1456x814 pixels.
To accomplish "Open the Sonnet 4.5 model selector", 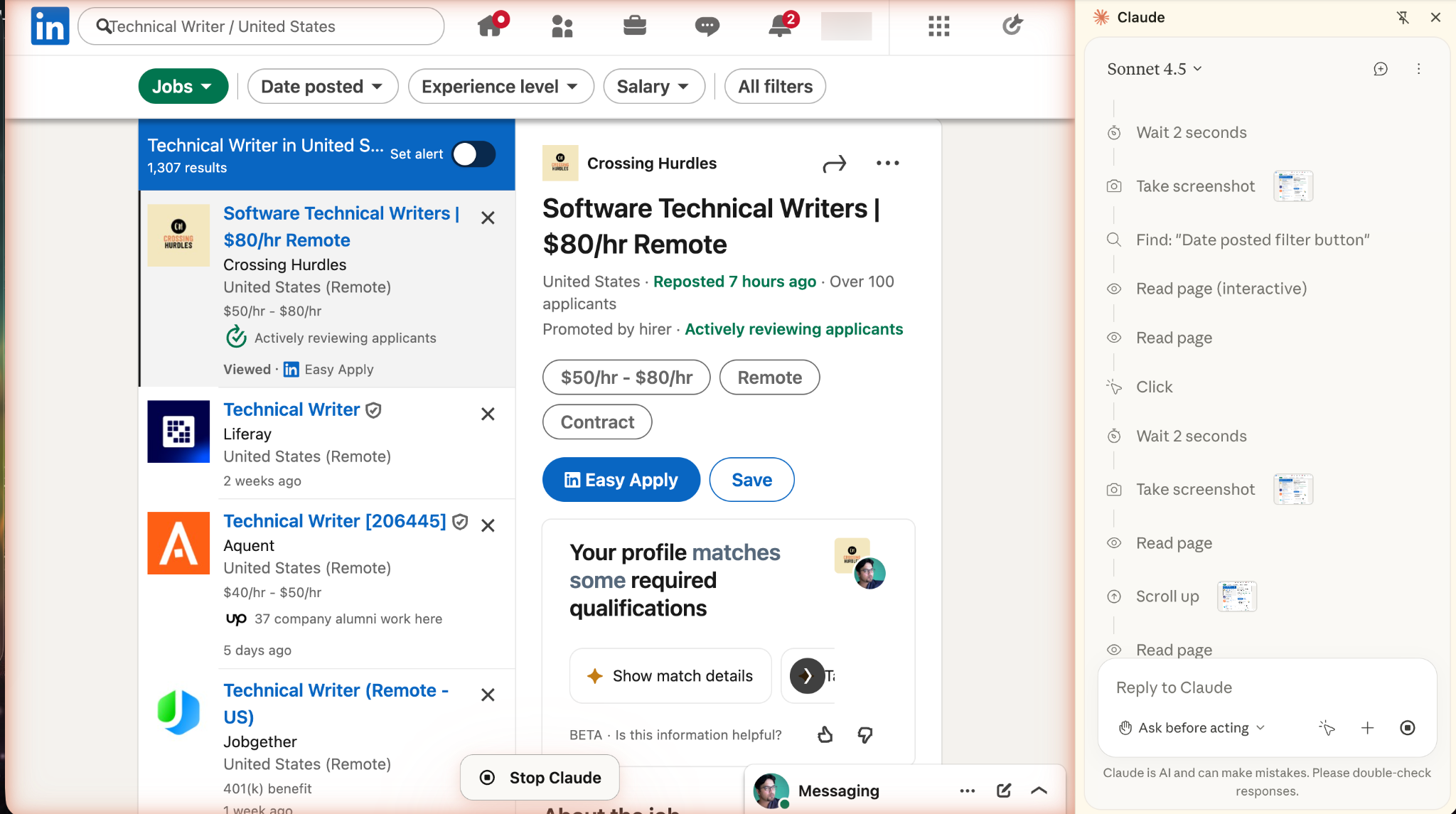I will [1154, 69].
